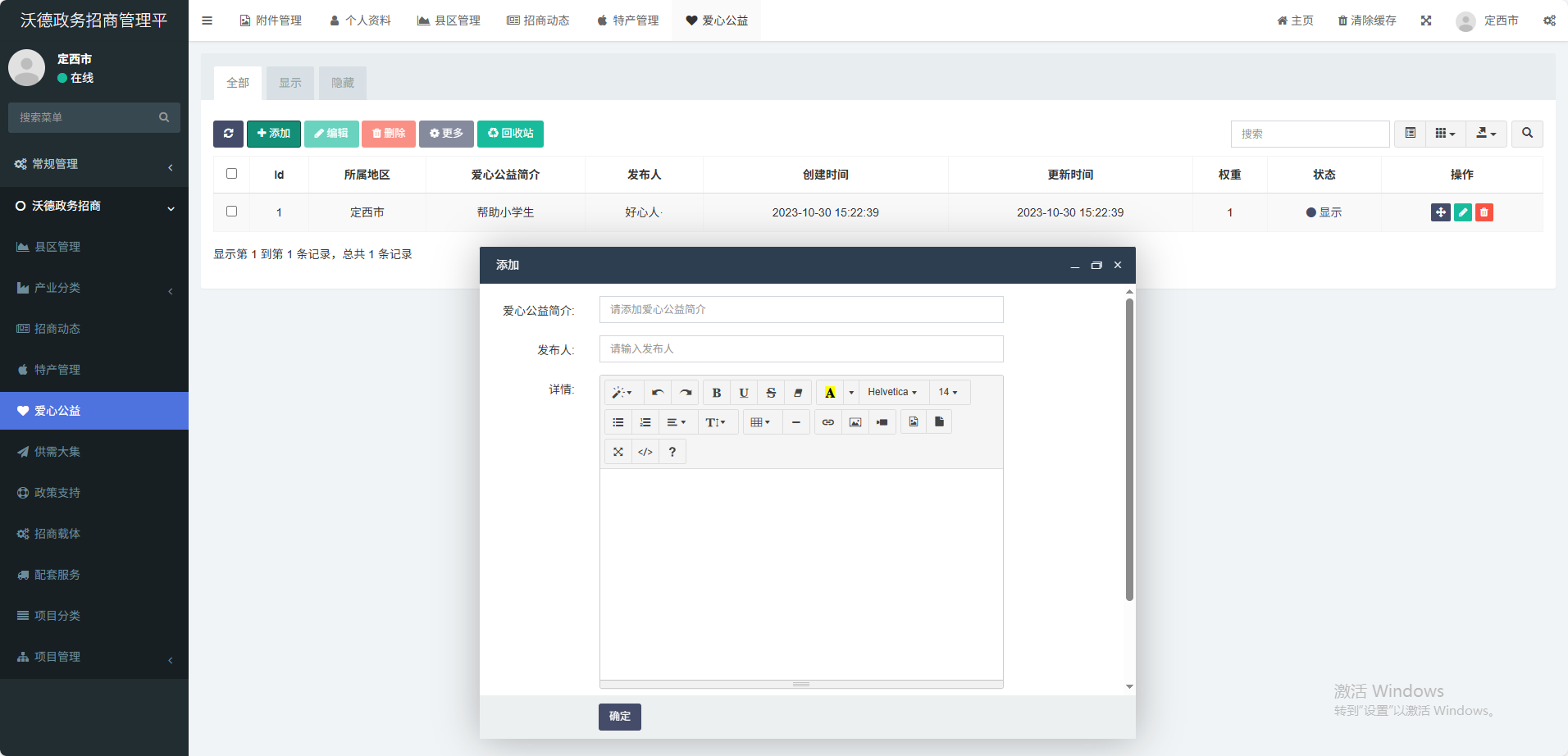
Task: Insert a picture into the details editor
Action: (x=855, y=422)
